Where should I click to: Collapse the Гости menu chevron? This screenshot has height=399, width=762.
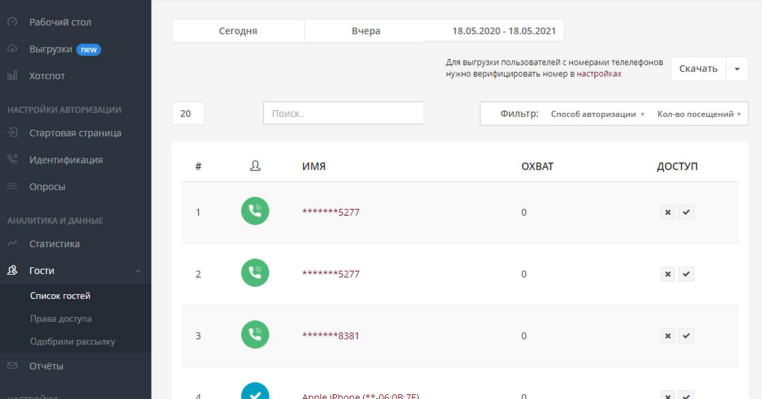click(139, 271)
